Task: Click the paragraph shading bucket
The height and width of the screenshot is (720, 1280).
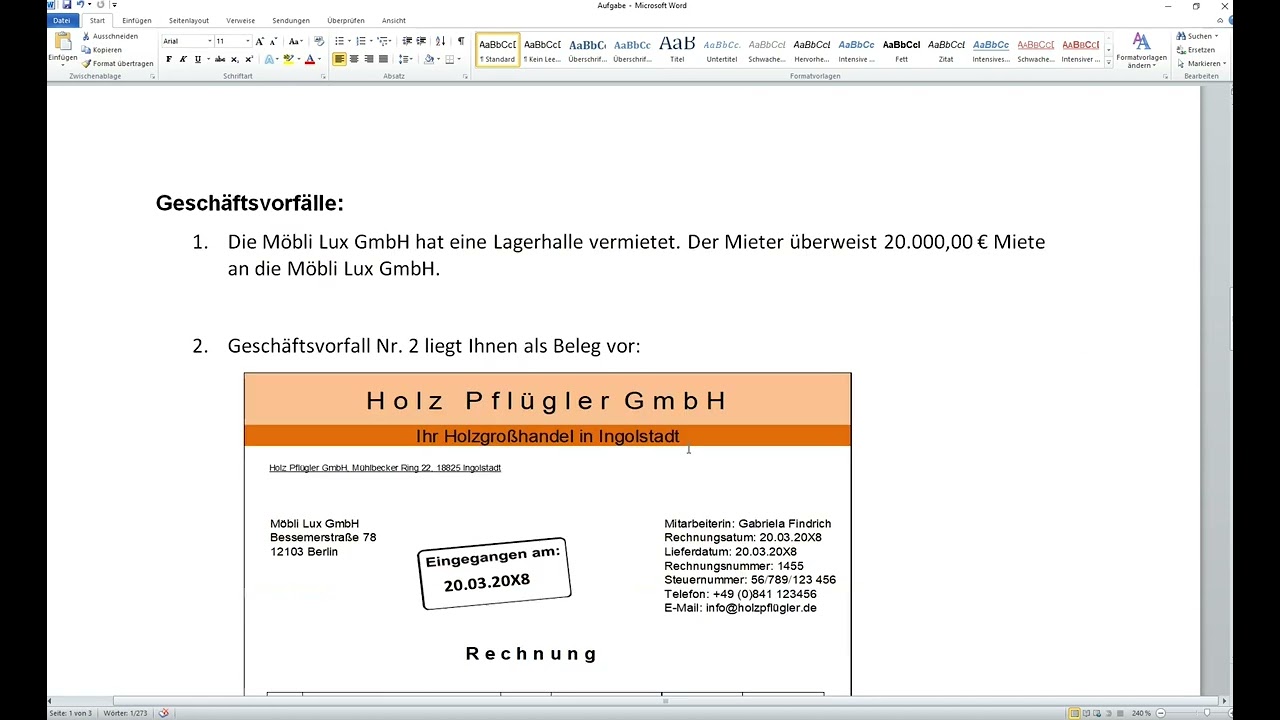Action: pos(428,59)
